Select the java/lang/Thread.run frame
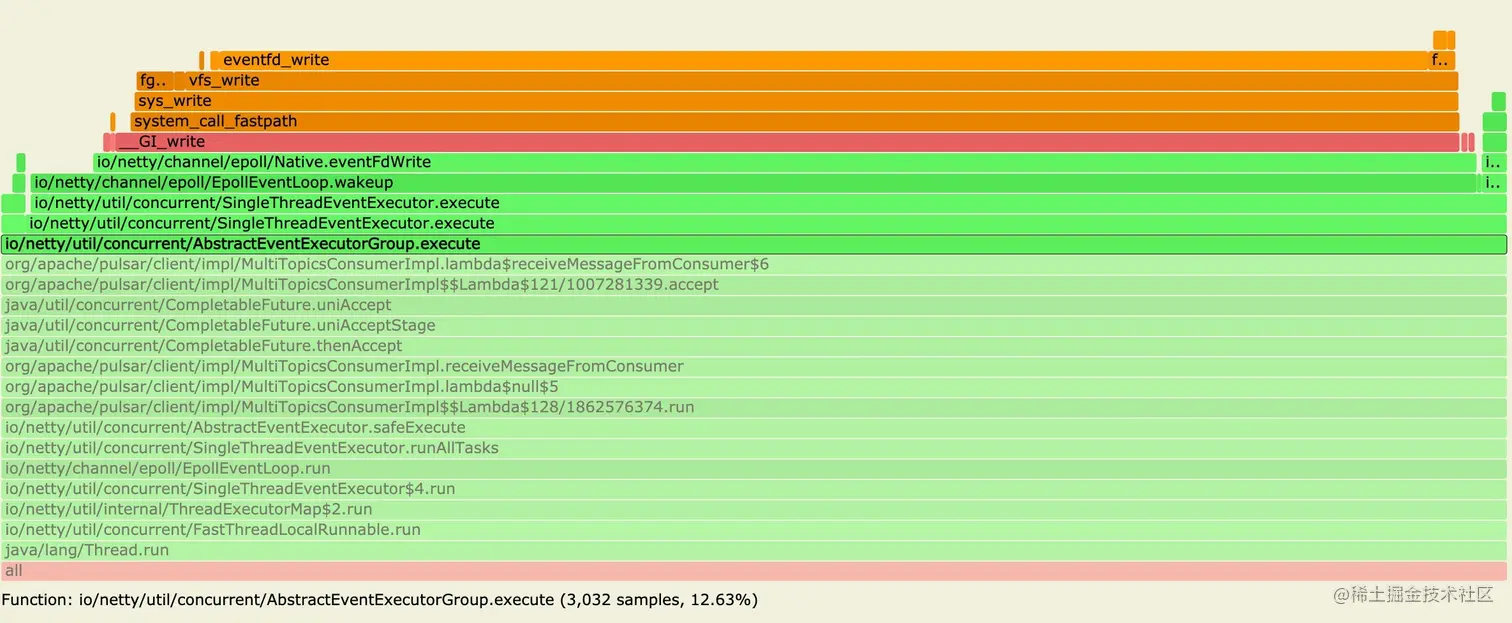This screenshot has width=1512, height=623. pyautogui.click(x=754, y=550)
